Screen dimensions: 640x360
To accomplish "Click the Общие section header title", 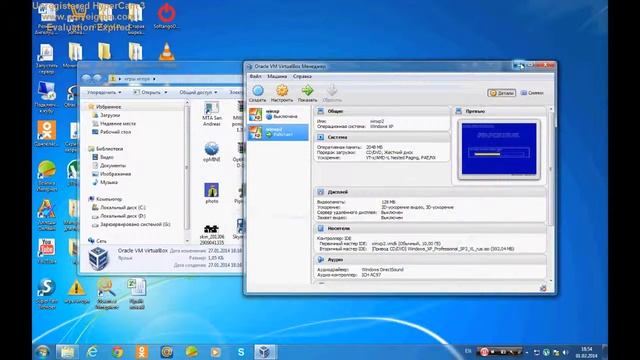I will point(335,111).
